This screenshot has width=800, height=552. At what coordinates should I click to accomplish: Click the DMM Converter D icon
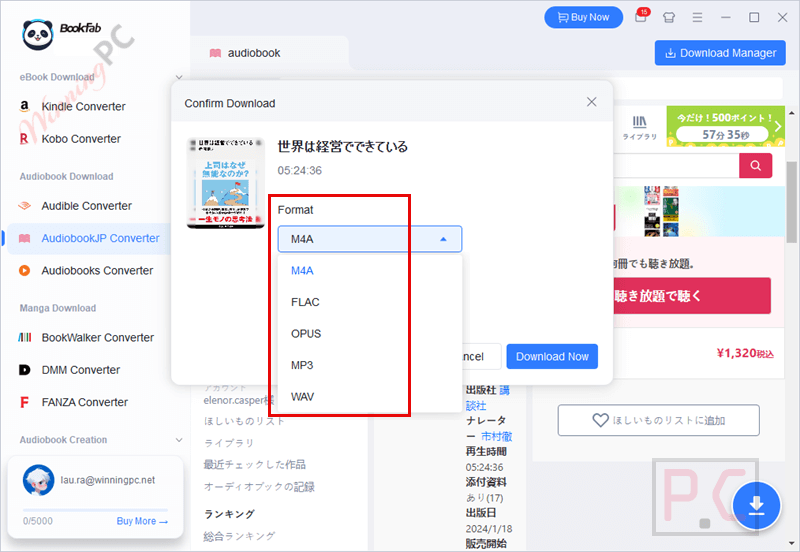(x=24, y=370)
